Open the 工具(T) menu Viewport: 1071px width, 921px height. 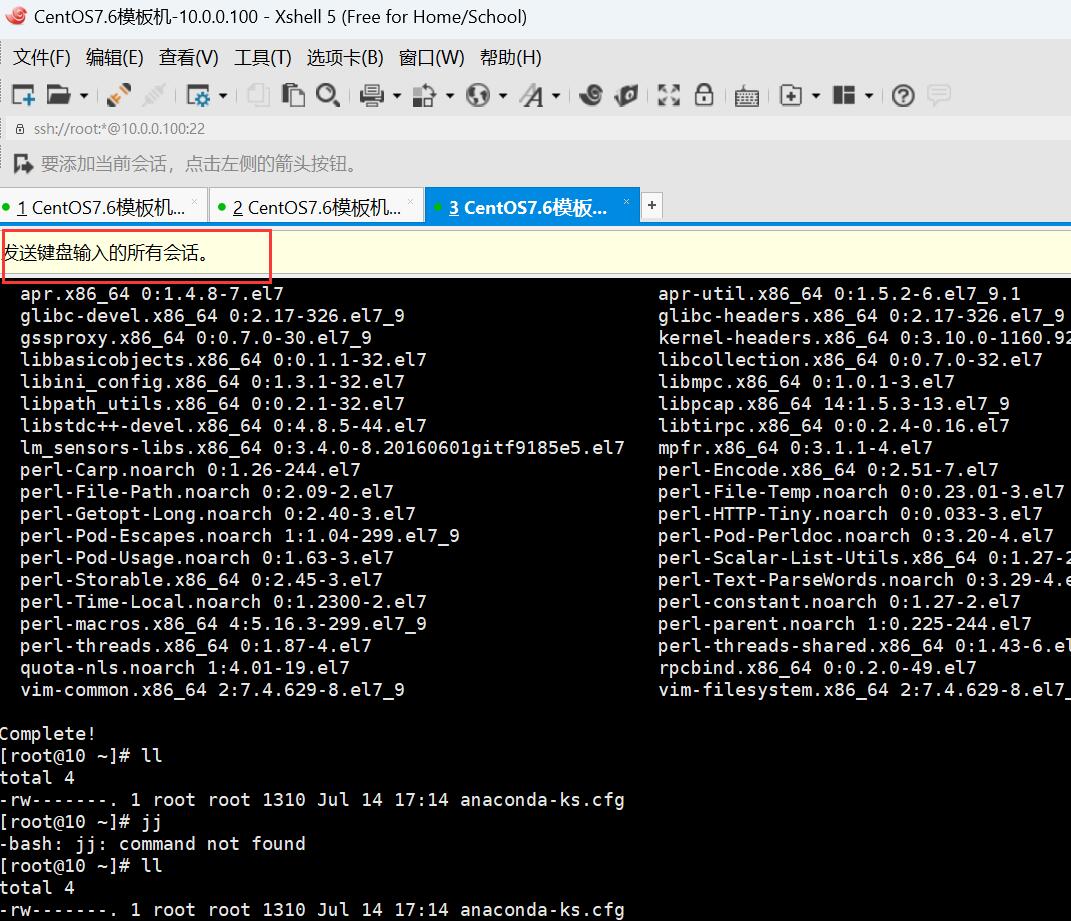pos(262,57)
